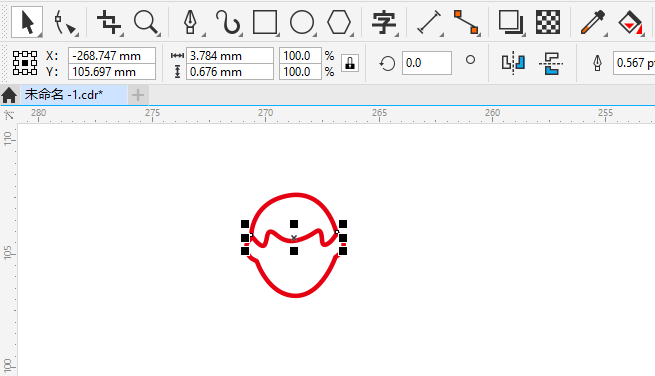Click the ruler origin corner icon
The width and height of the screenshot is (655, 376).
pos(9,115)
